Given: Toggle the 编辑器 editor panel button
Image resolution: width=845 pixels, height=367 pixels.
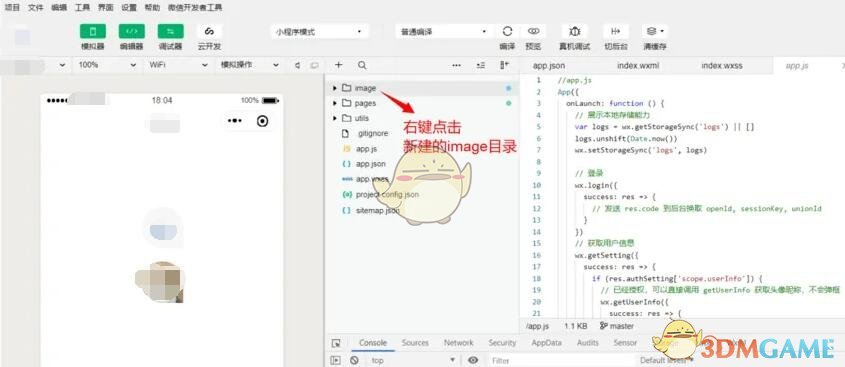Looking at the screenshot, I should pos(131,31).
